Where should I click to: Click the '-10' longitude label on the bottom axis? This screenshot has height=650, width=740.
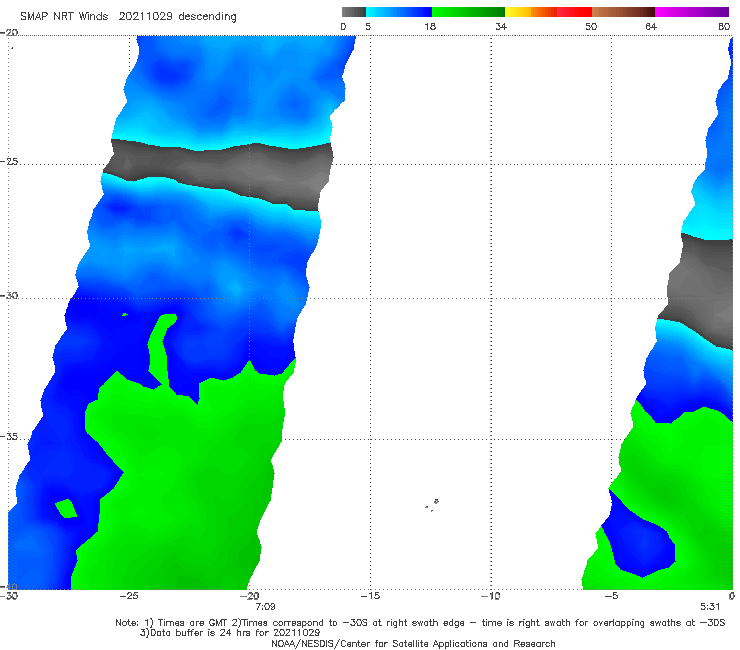click(490, 596)
